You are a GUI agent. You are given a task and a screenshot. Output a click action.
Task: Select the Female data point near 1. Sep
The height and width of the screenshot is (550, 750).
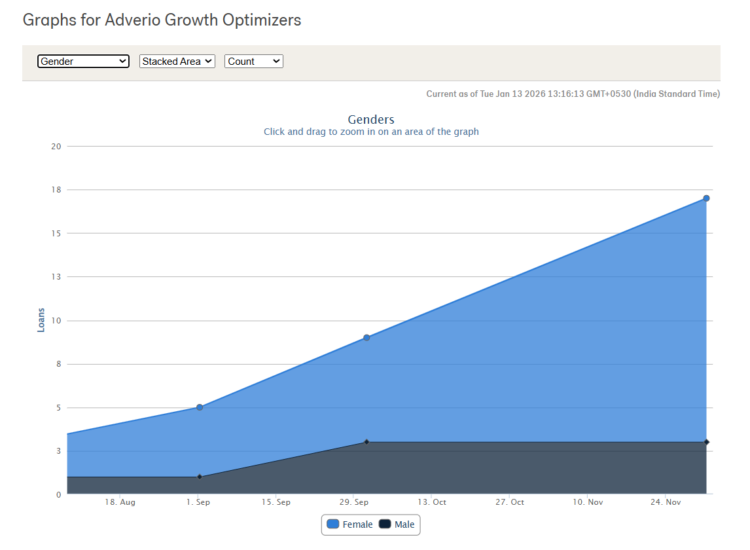200,407
